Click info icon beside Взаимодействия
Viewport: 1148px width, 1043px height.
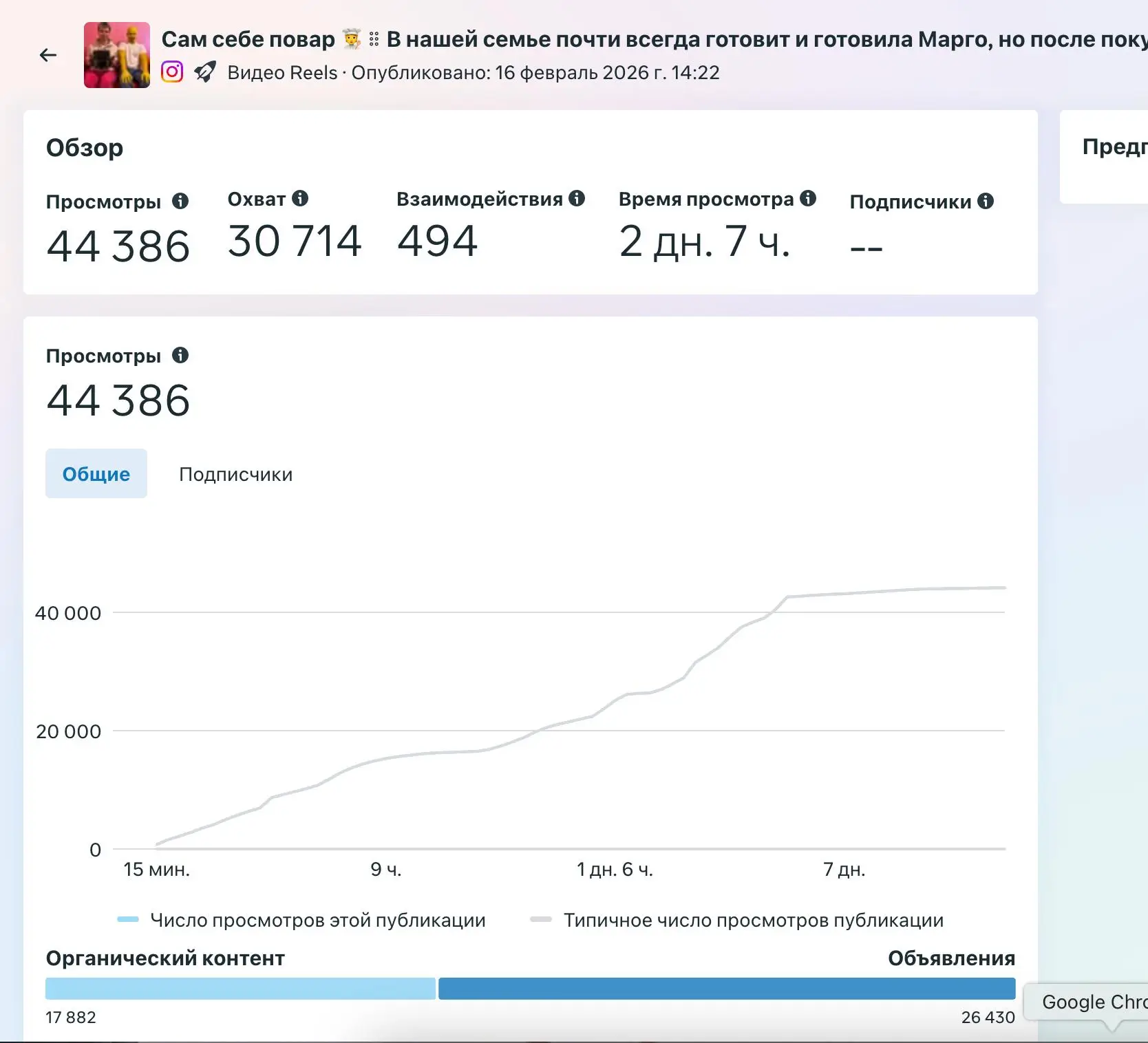click(x=577, y=199)
